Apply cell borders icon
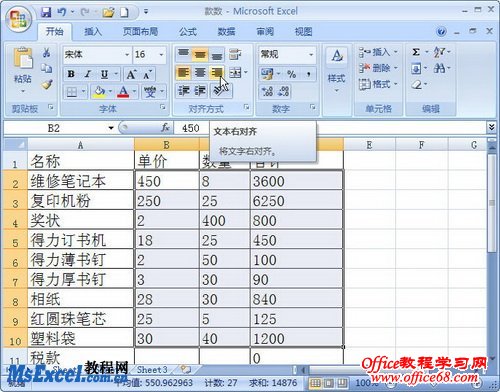Screen dimensions: 500x392 (x=72, y=92)
